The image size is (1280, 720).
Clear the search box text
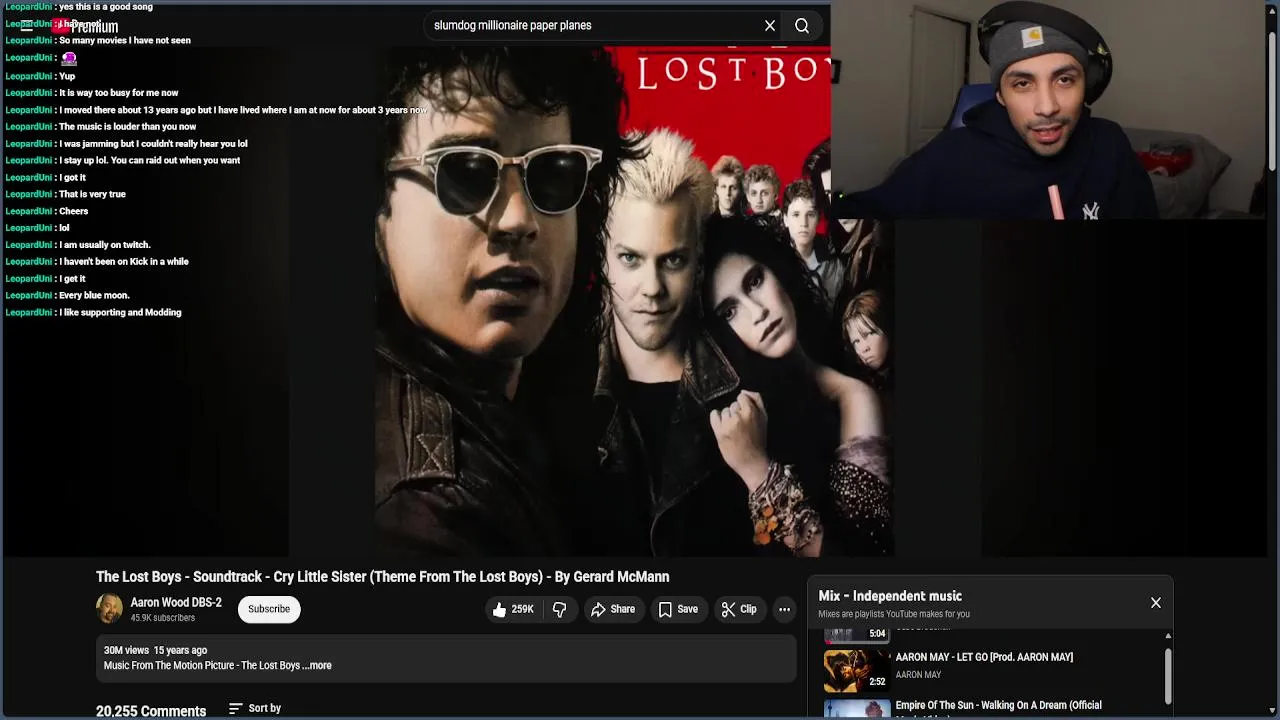click(770, 26)
